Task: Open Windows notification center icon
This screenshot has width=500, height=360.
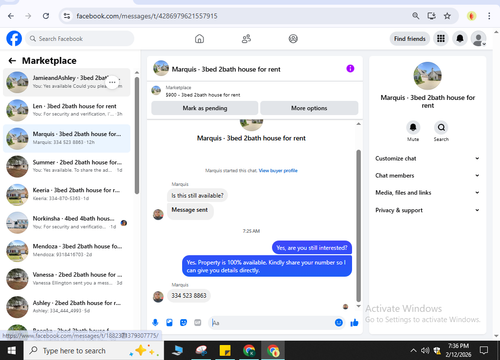Action: [483, 350]
